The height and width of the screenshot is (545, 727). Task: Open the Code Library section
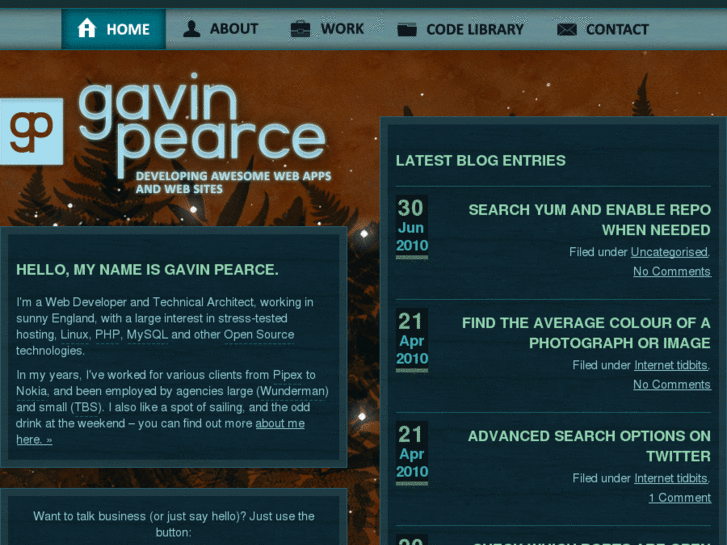click(460, 29)
